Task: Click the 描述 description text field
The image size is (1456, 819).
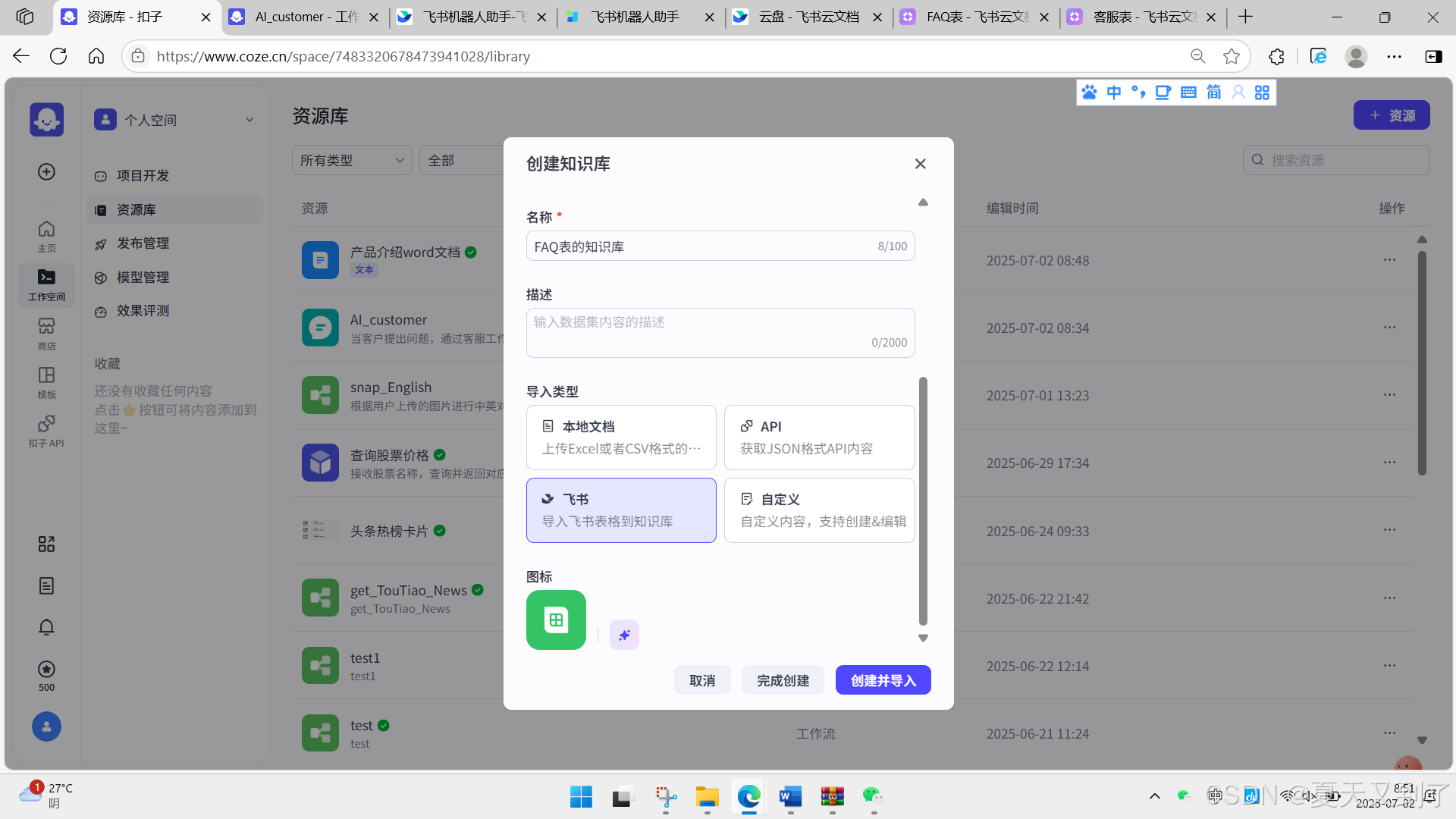Action: (720, 332)
